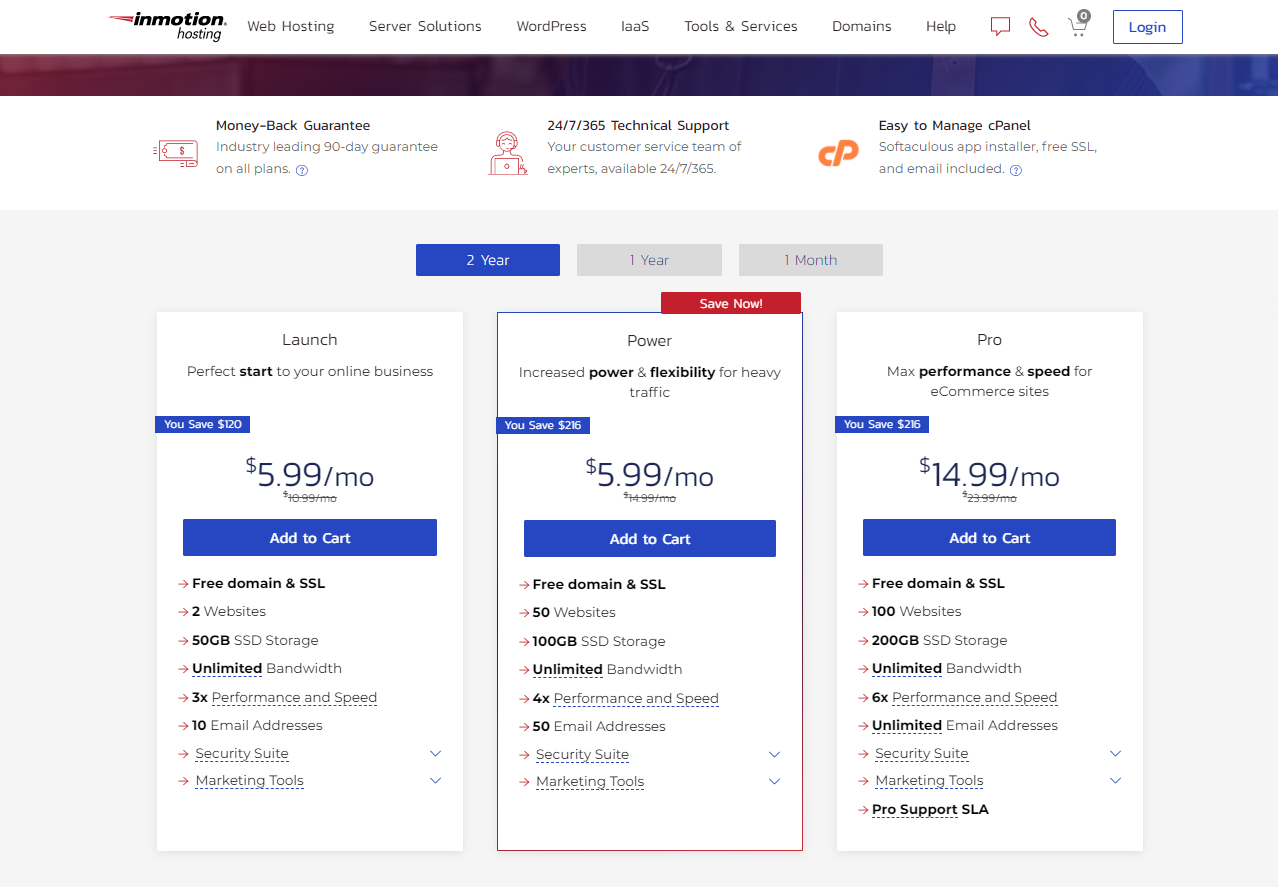Click the money-back guarantee dollar icon
Screen dimensions: 1278x887
(x=176, y=152)
